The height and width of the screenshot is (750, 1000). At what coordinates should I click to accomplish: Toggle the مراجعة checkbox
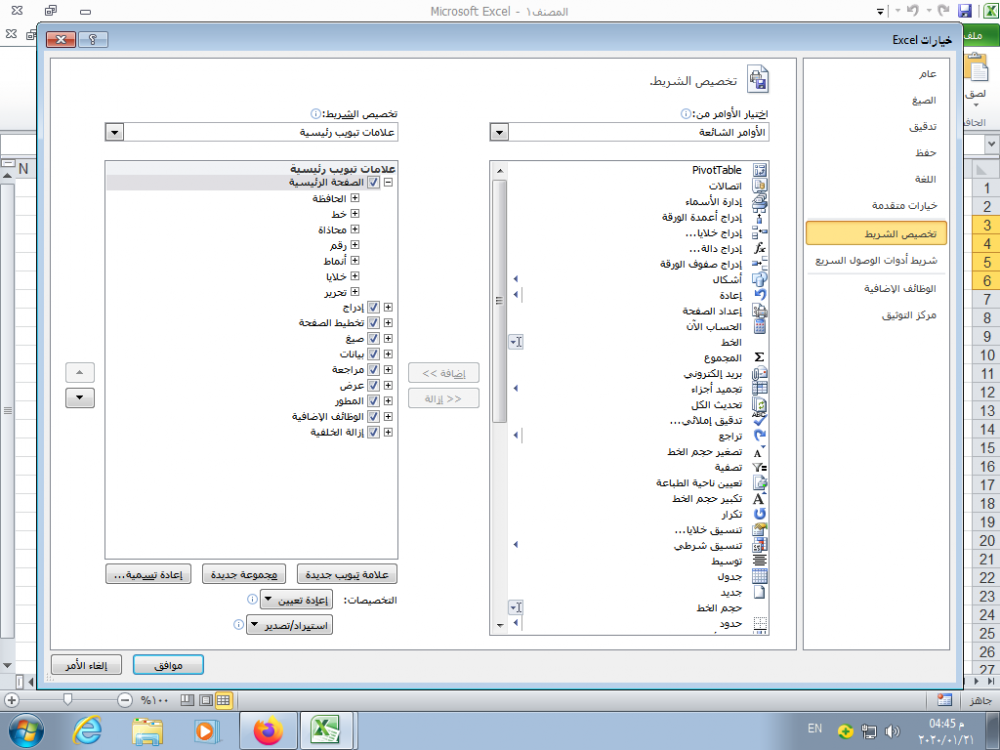coord(373,370)
